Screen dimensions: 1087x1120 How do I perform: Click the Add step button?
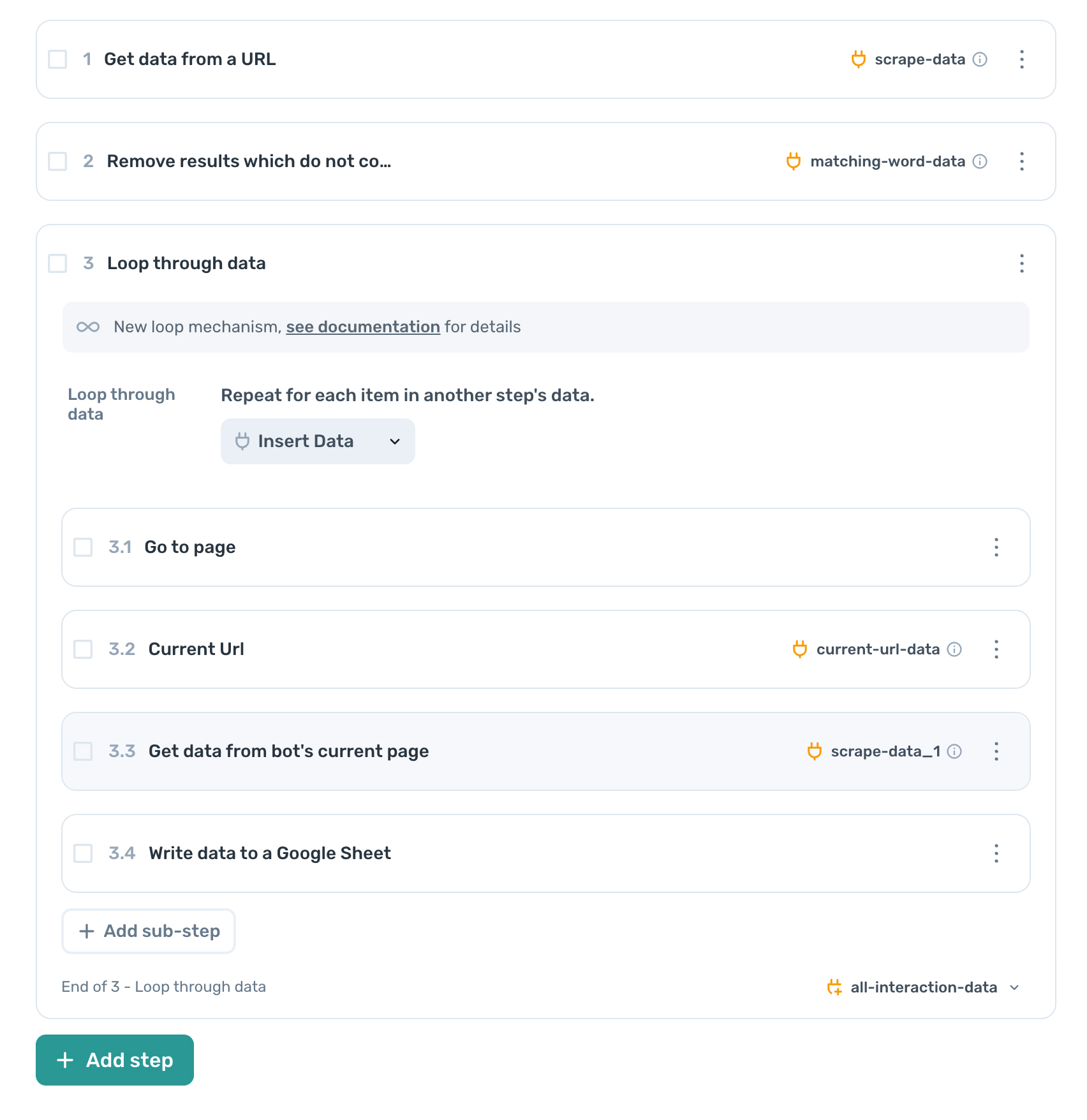tap(115, 1060)
